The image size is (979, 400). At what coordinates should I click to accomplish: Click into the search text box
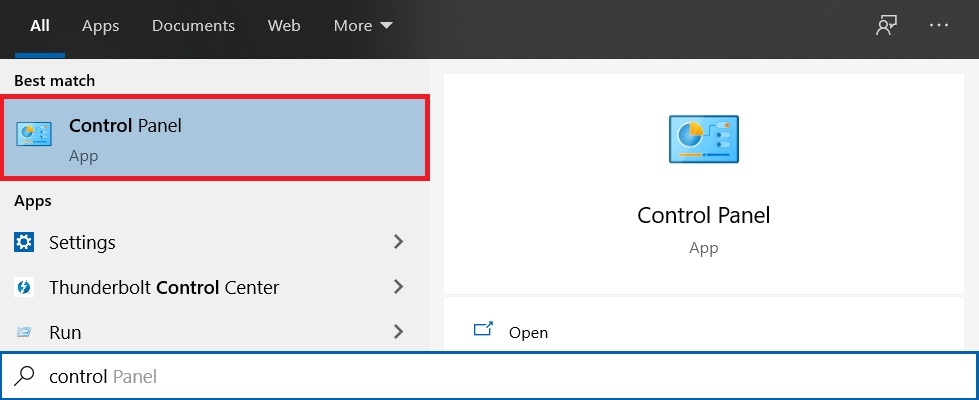click(x=500, y=376)
